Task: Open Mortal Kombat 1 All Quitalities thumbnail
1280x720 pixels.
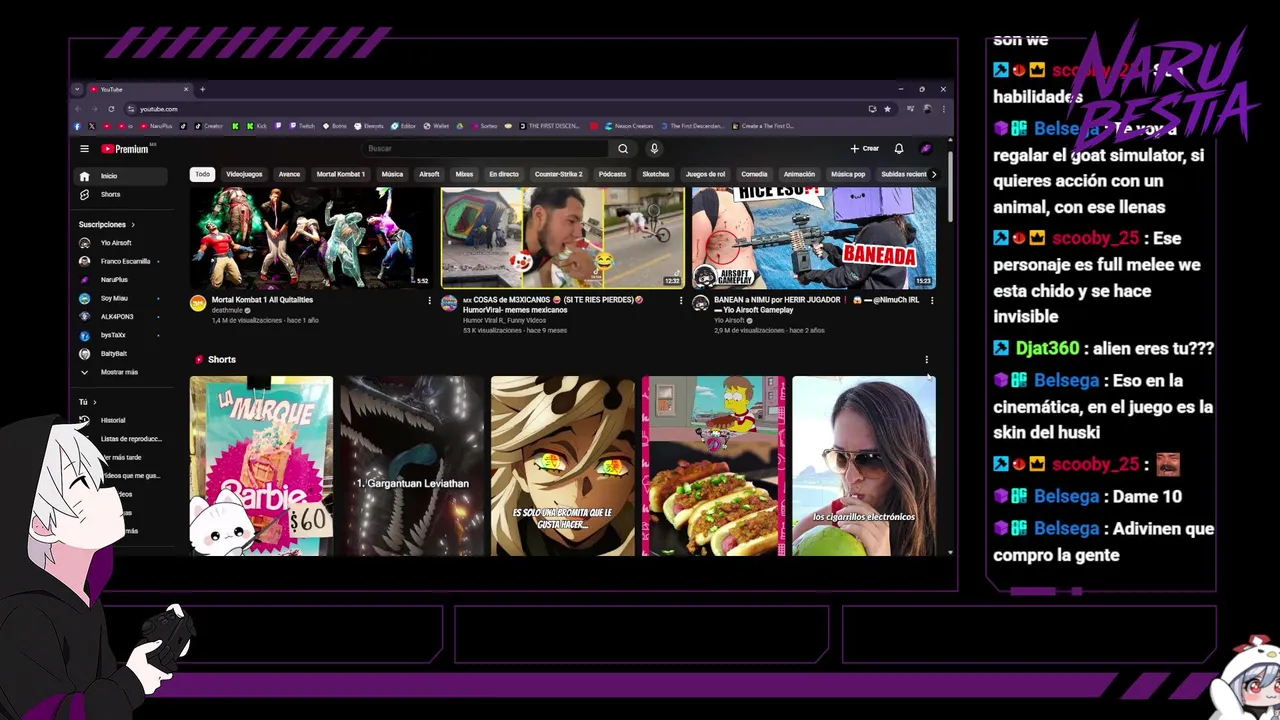Action: point(312,238)
